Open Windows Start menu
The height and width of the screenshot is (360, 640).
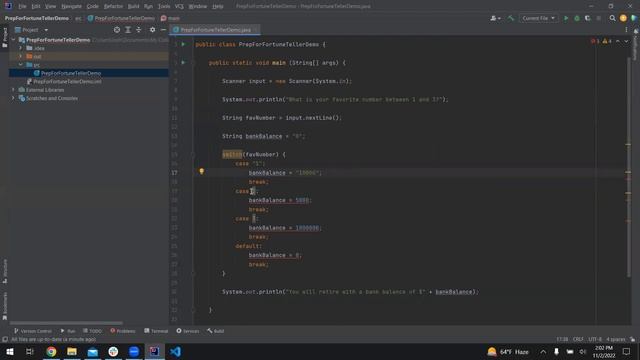click(10, 352)
